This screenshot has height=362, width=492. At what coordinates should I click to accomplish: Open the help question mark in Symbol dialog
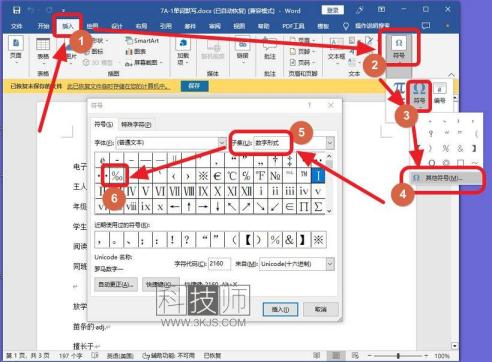point(309,105)
